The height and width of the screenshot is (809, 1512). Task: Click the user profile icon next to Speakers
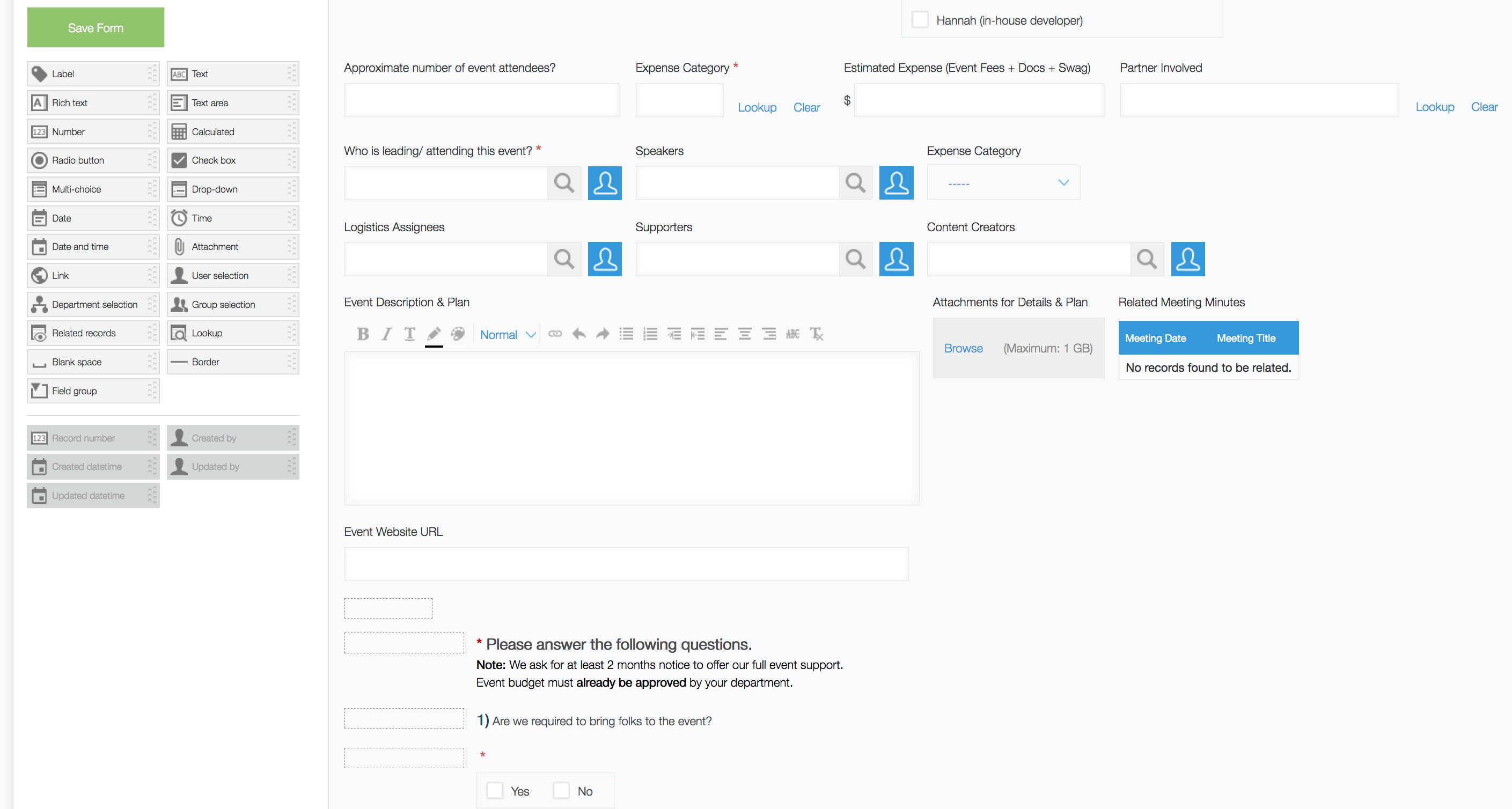[895, 181]
